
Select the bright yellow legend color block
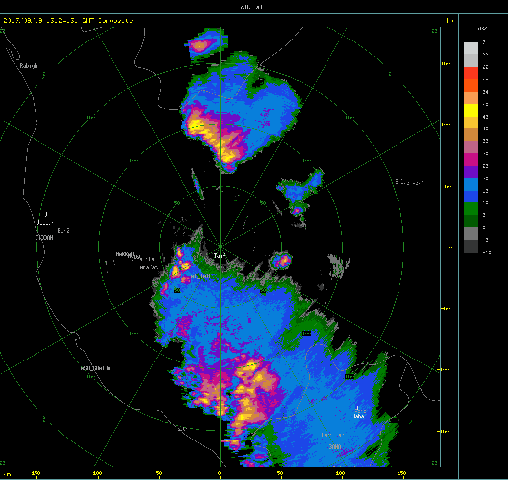[471, 110]
